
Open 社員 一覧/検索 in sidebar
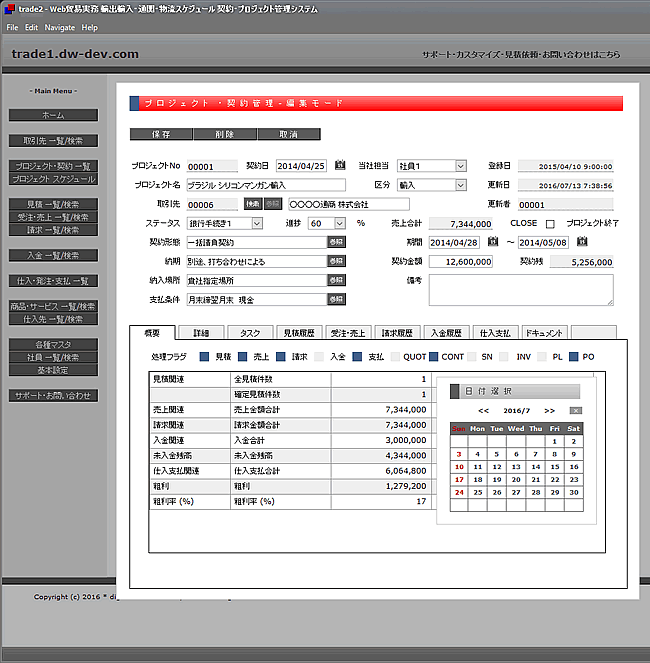tap(53, 357)
